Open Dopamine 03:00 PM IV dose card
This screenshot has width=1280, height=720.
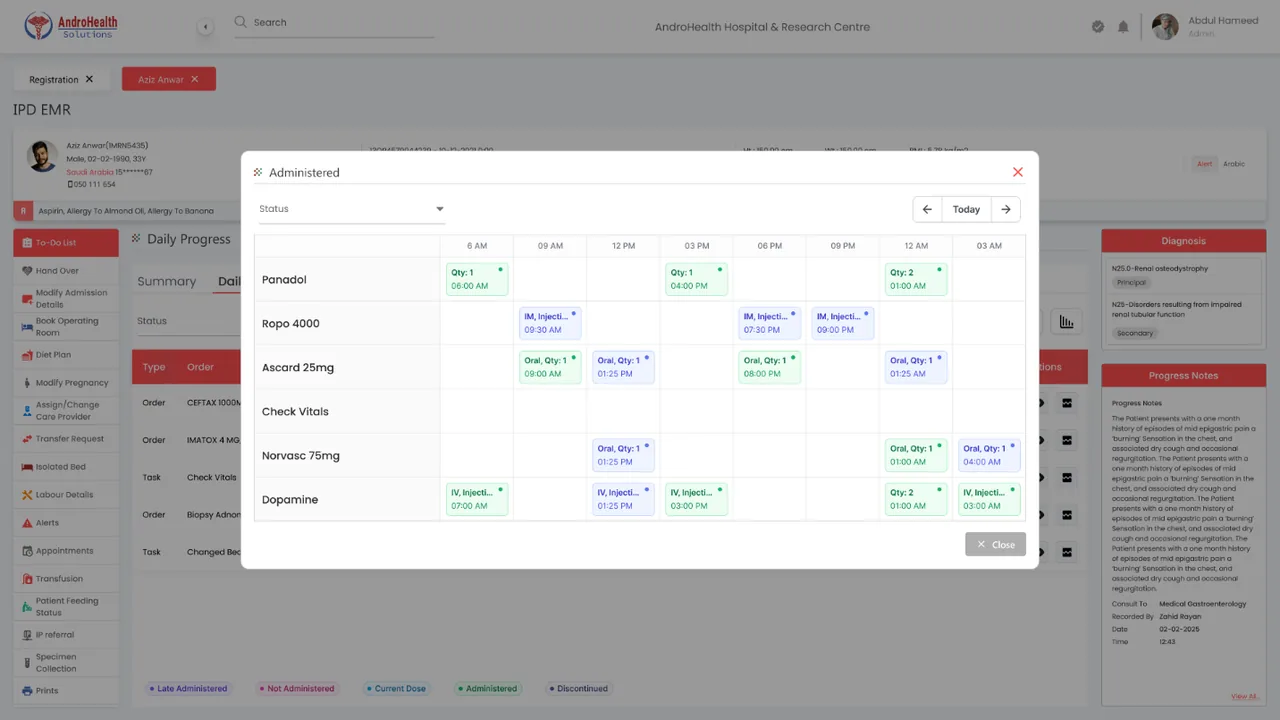point(696,499)
